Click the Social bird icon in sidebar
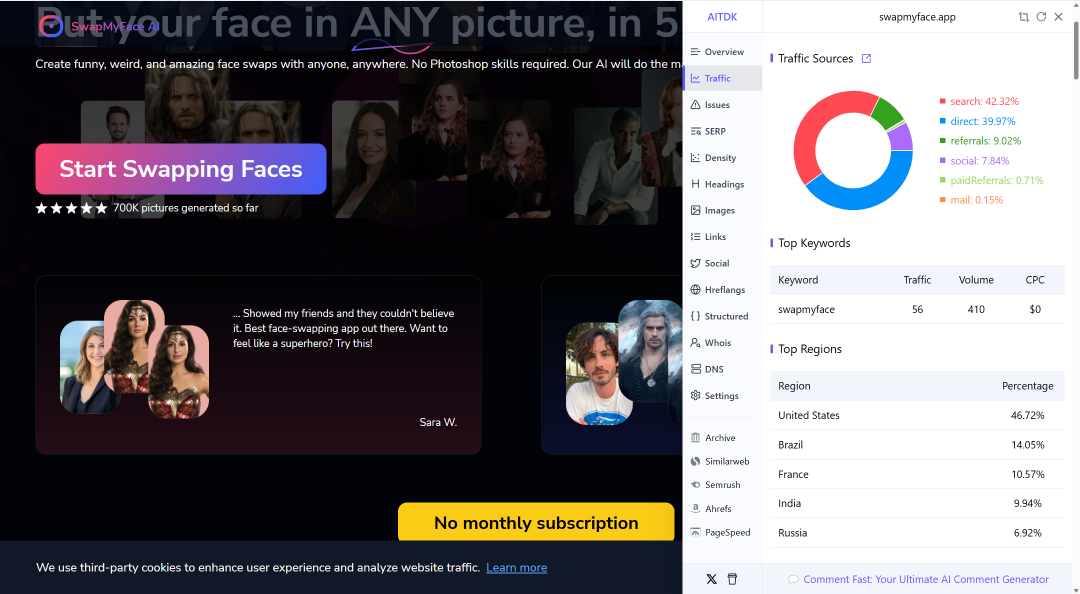 click(x=696, y=263)
